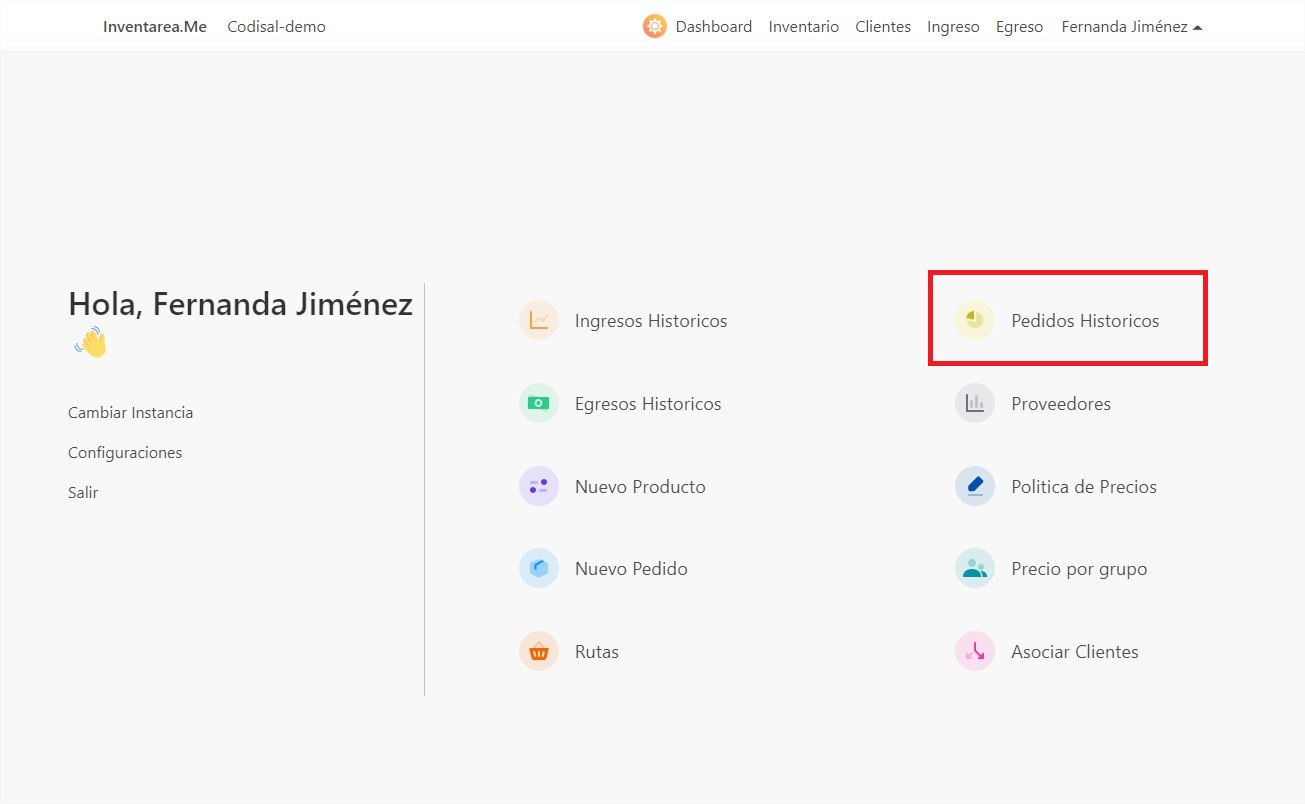Switch to the Ingreso tab
Viewport: 1305px width, 804px height.
point(952,26)
